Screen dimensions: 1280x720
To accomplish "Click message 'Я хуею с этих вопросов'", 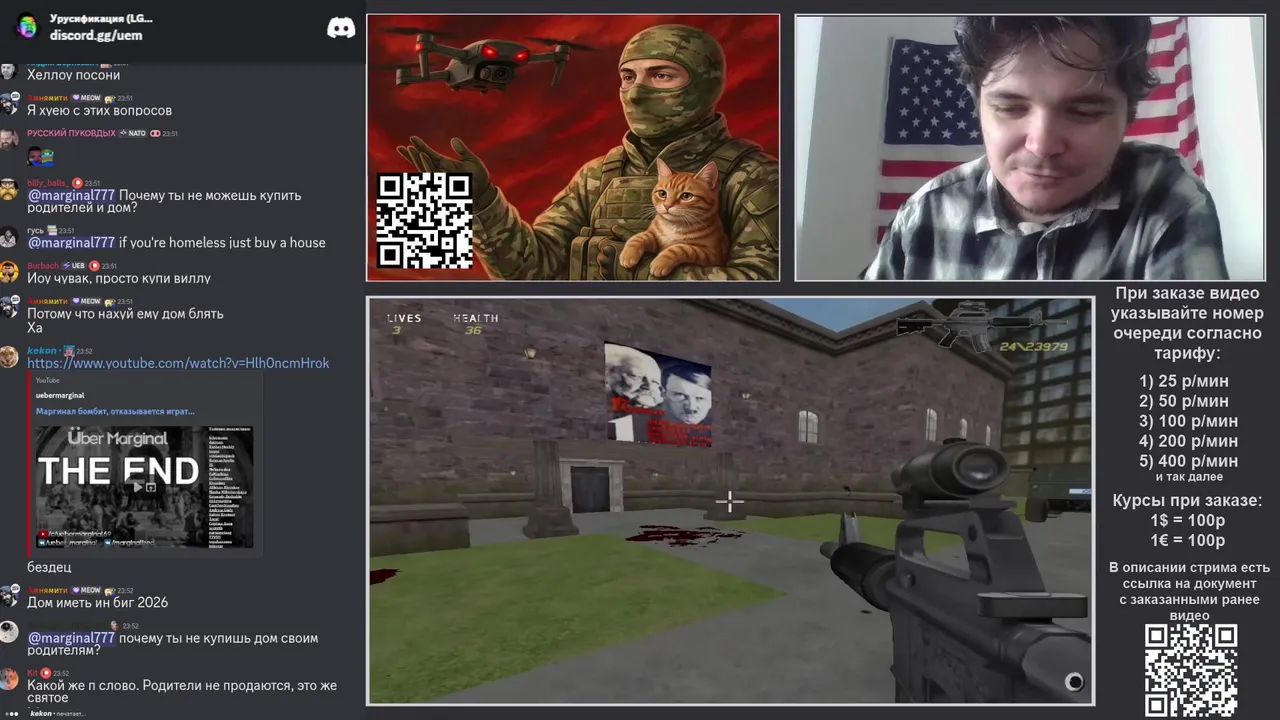I will (99, 110).
